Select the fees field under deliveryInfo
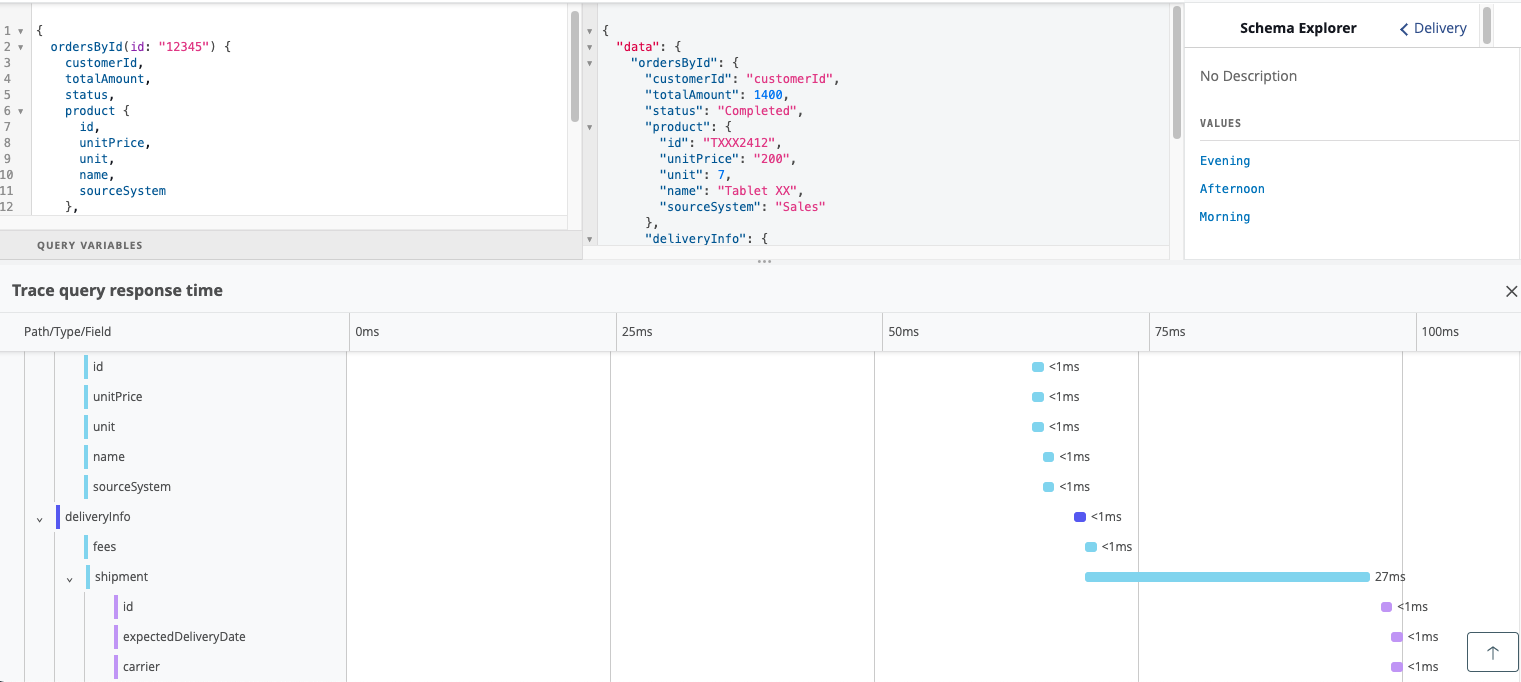This screenshot has width=1521, height=682. [x=104, y=546]
